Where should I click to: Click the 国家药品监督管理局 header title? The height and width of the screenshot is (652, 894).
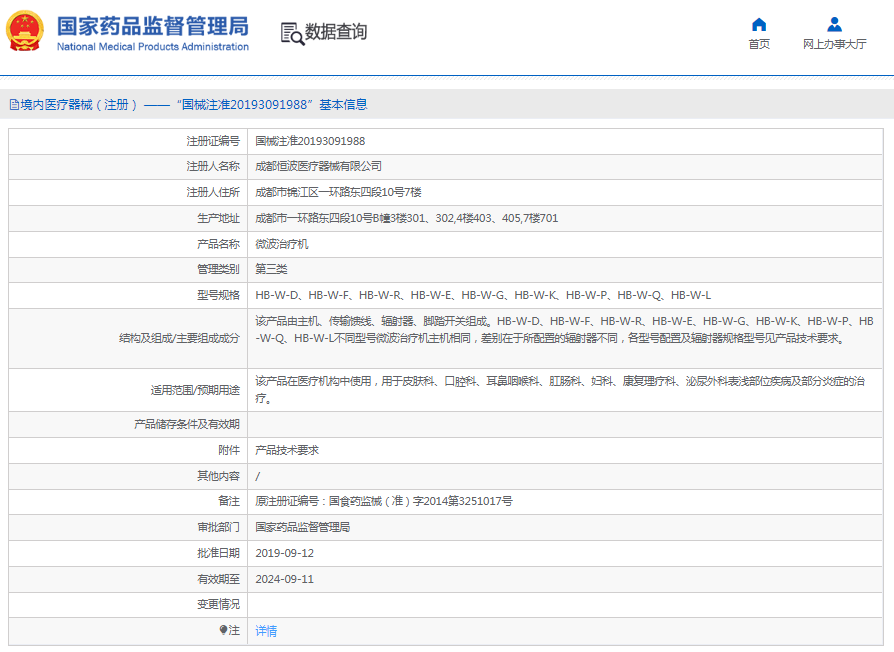pyautogui.click(x=152, y=26)
